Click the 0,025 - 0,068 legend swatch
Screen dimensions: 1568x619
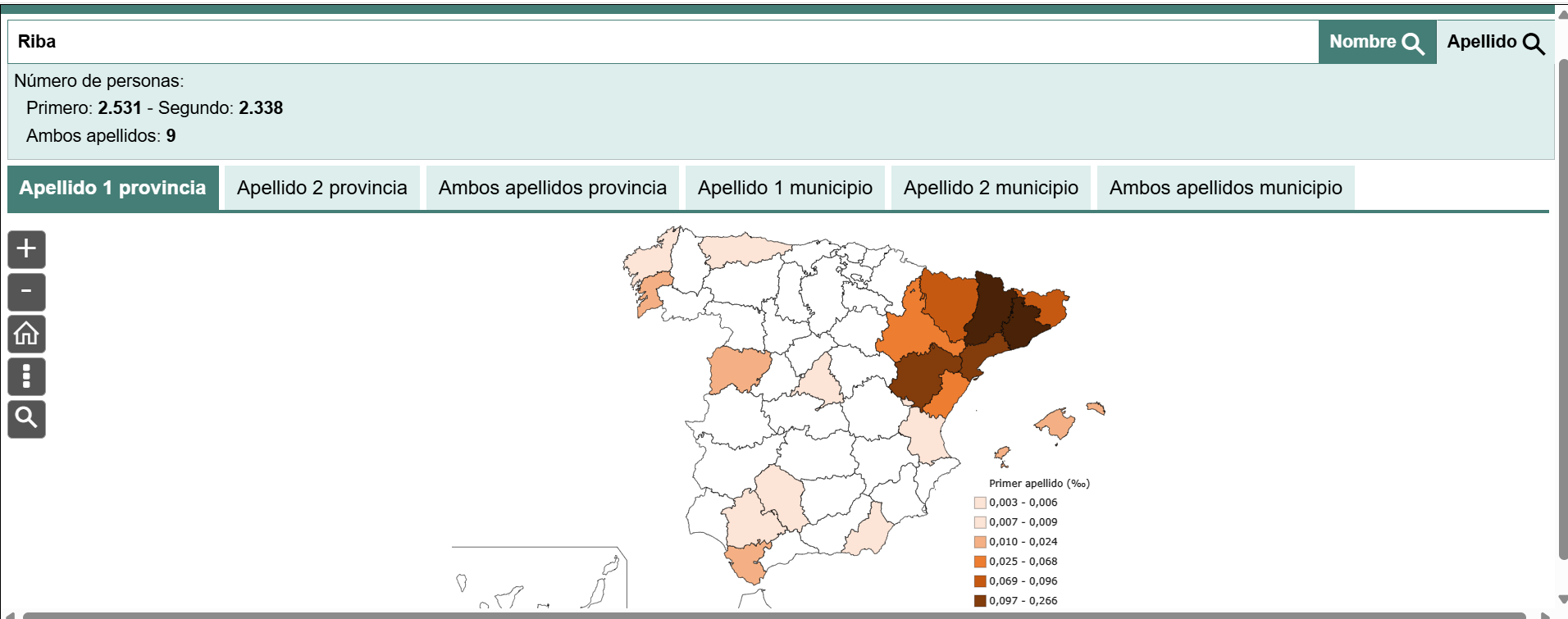pyautogui.click(x=980, y=562)
